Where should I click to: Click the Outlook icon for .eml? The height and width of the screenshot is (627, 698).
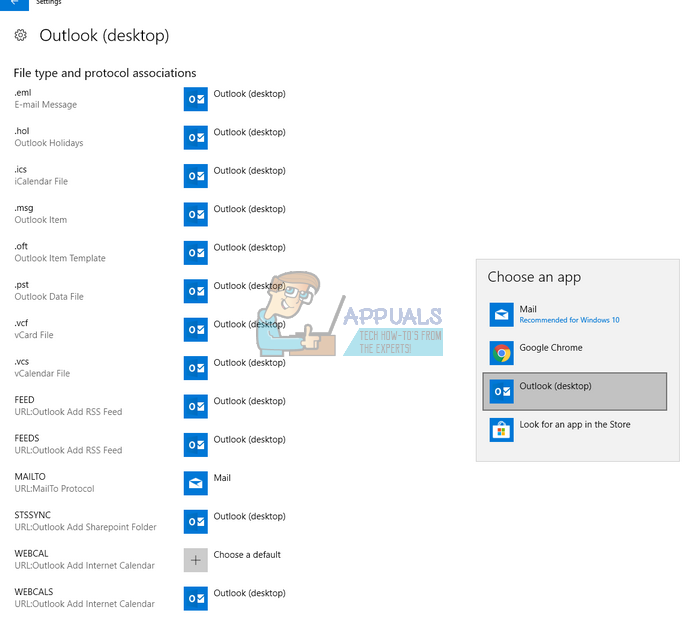[195, 99]
